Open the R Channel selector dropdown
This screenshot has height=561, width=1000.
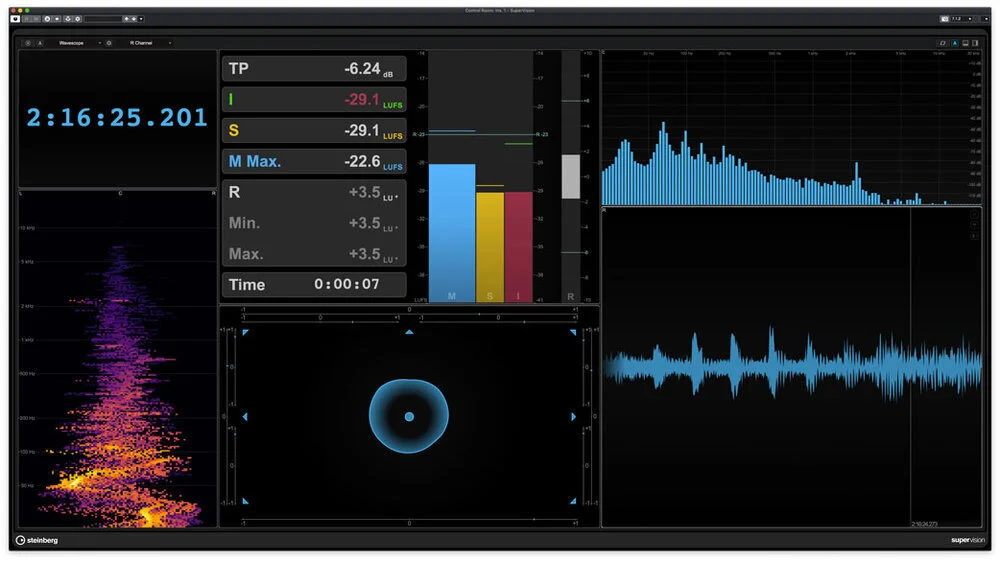coord(151,43)
